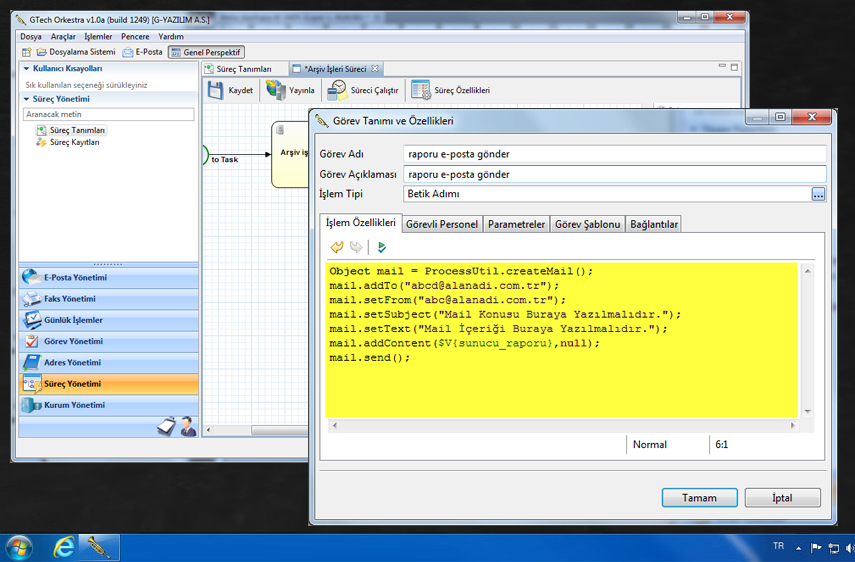Open Faks Yönetimi module

coord(109,299)
